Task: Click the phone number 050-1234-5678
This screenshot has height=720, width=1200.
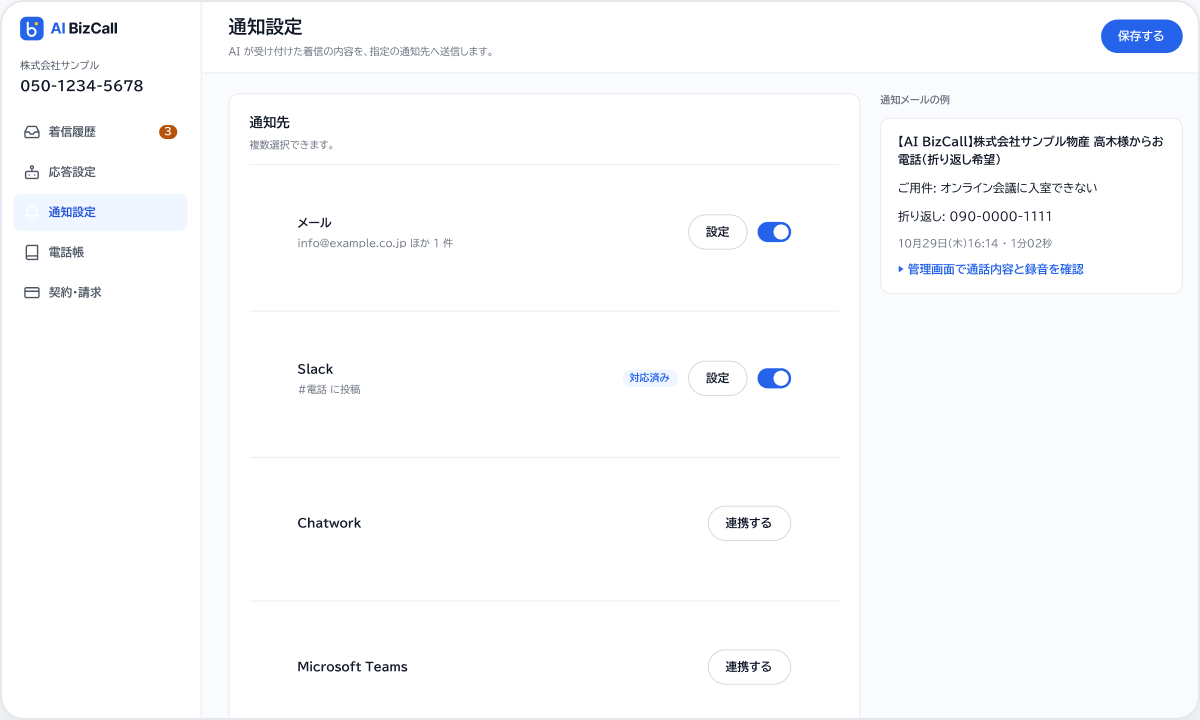Action: point(82,86)
